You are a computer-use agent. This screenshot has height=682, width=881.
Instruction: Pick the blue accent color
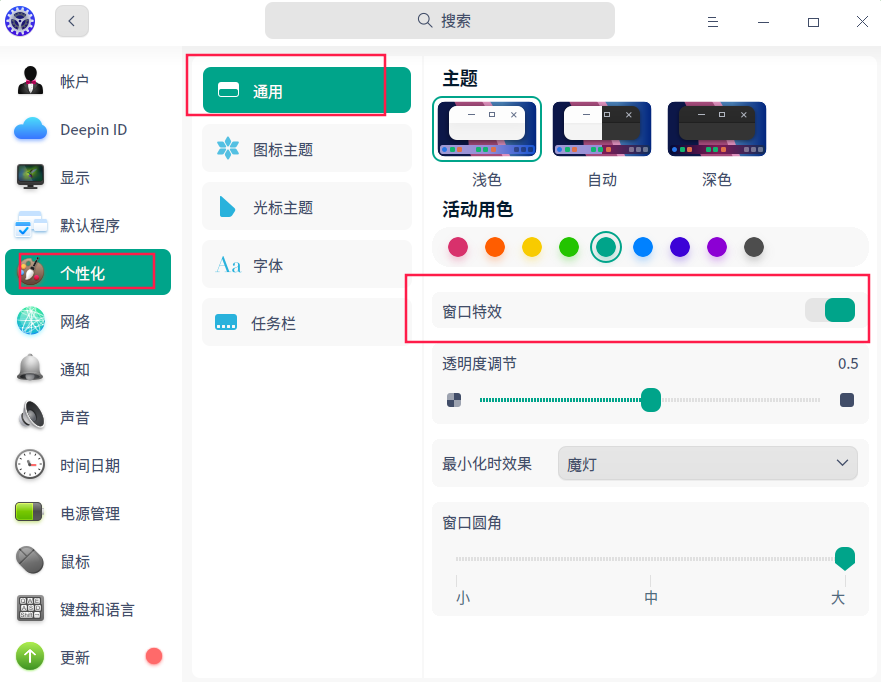(x=643, y=247)
